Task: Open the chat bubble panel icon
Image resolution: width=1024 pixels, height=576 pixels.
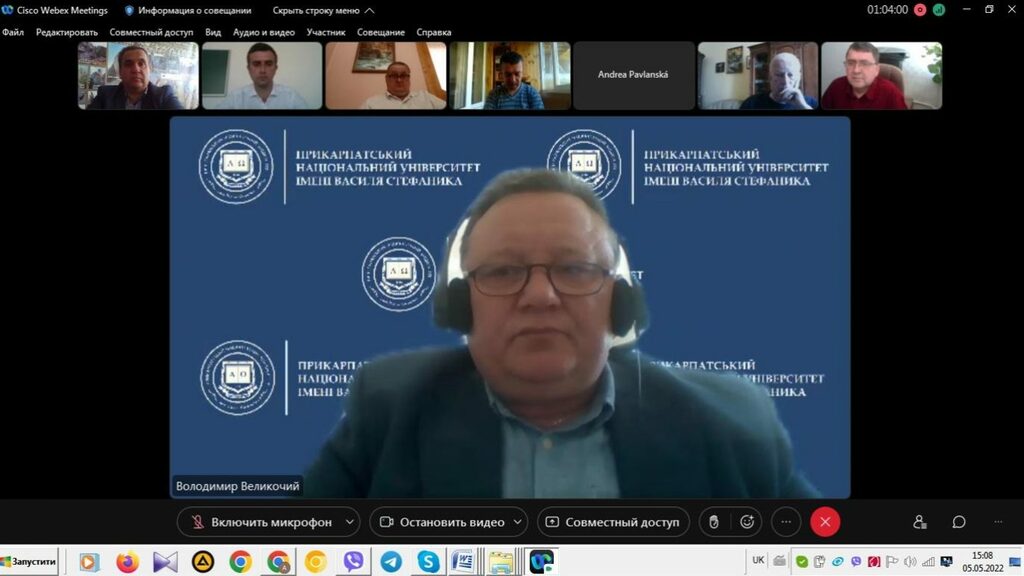Action: point(958,522)
